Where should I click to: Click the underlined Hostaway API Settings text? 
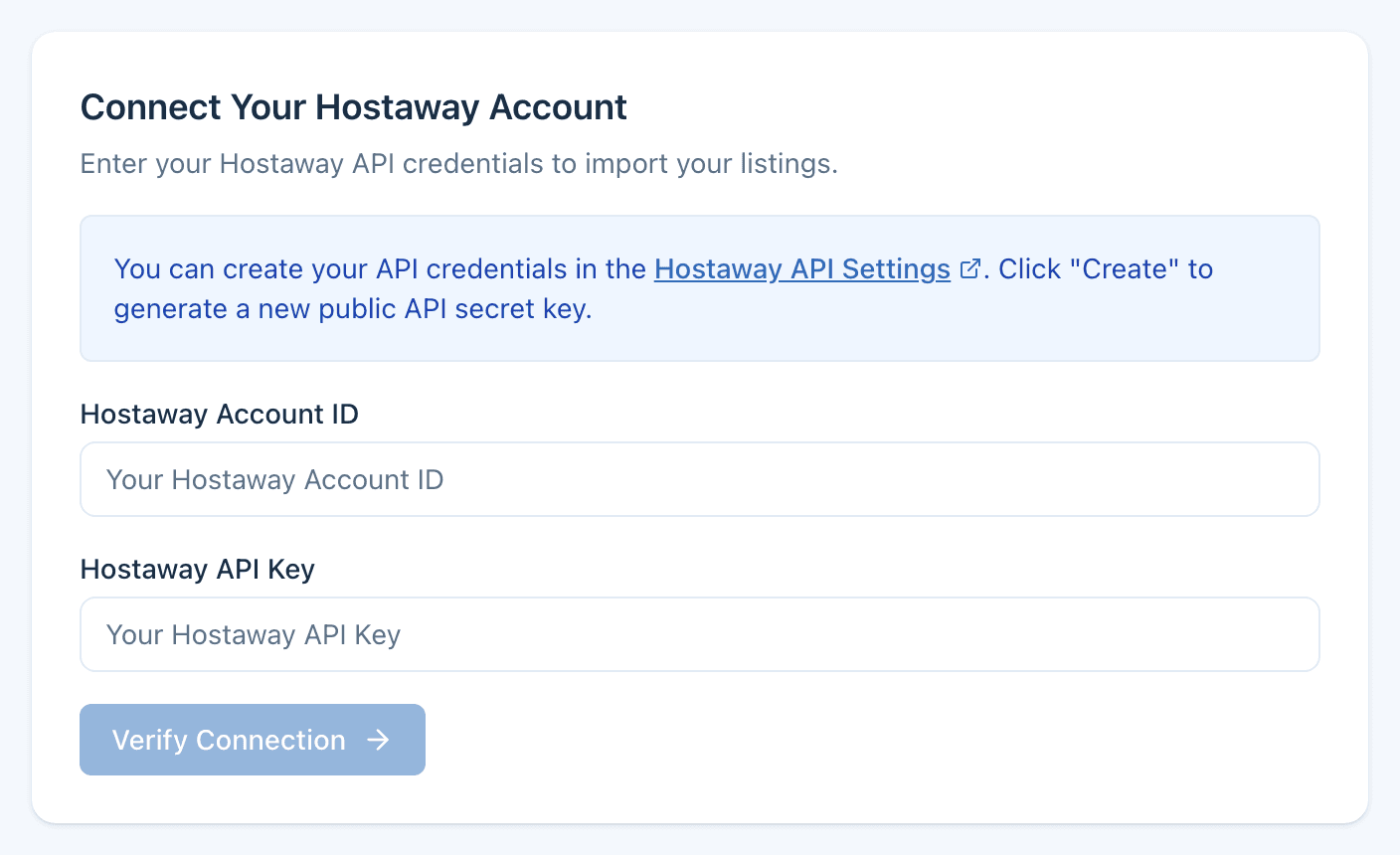(x=801, y=268)
